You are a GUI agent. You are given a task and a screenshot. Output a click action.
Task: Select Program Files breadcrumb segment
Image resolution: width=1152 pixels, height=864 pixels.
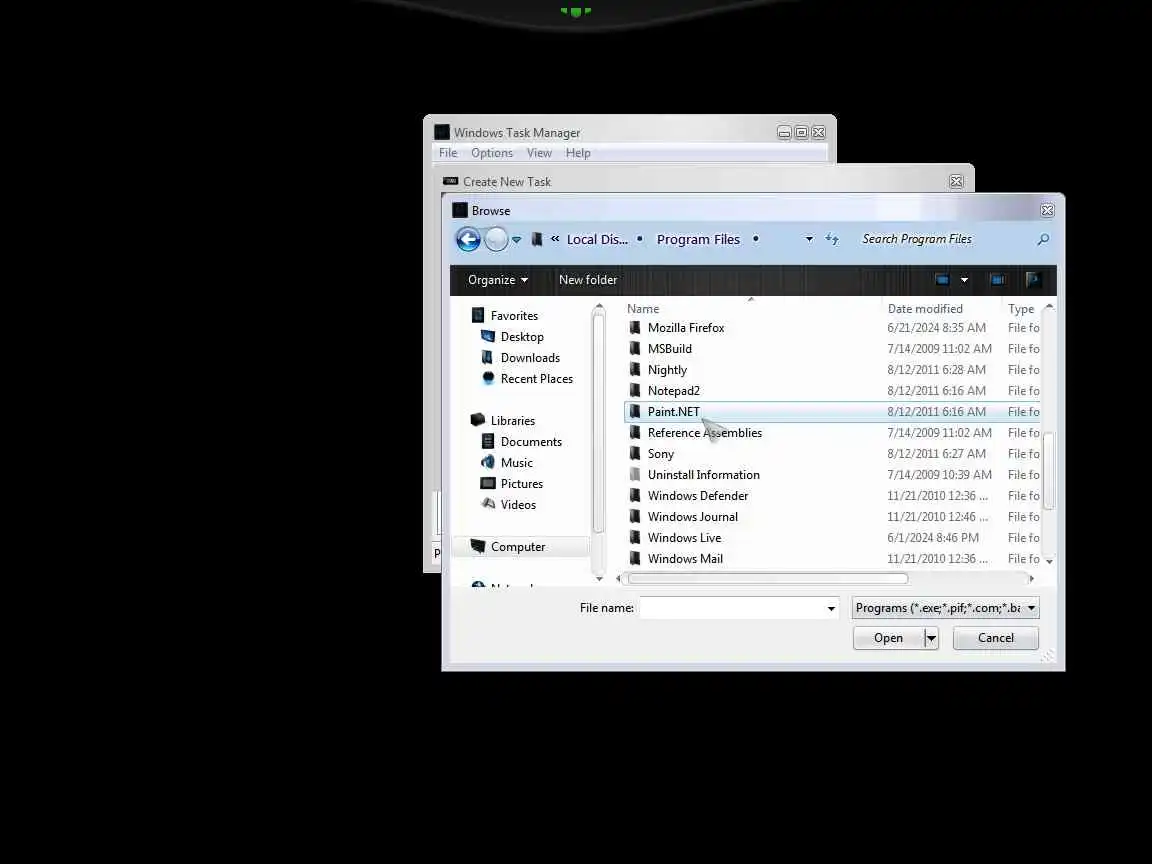coord(698,240)
